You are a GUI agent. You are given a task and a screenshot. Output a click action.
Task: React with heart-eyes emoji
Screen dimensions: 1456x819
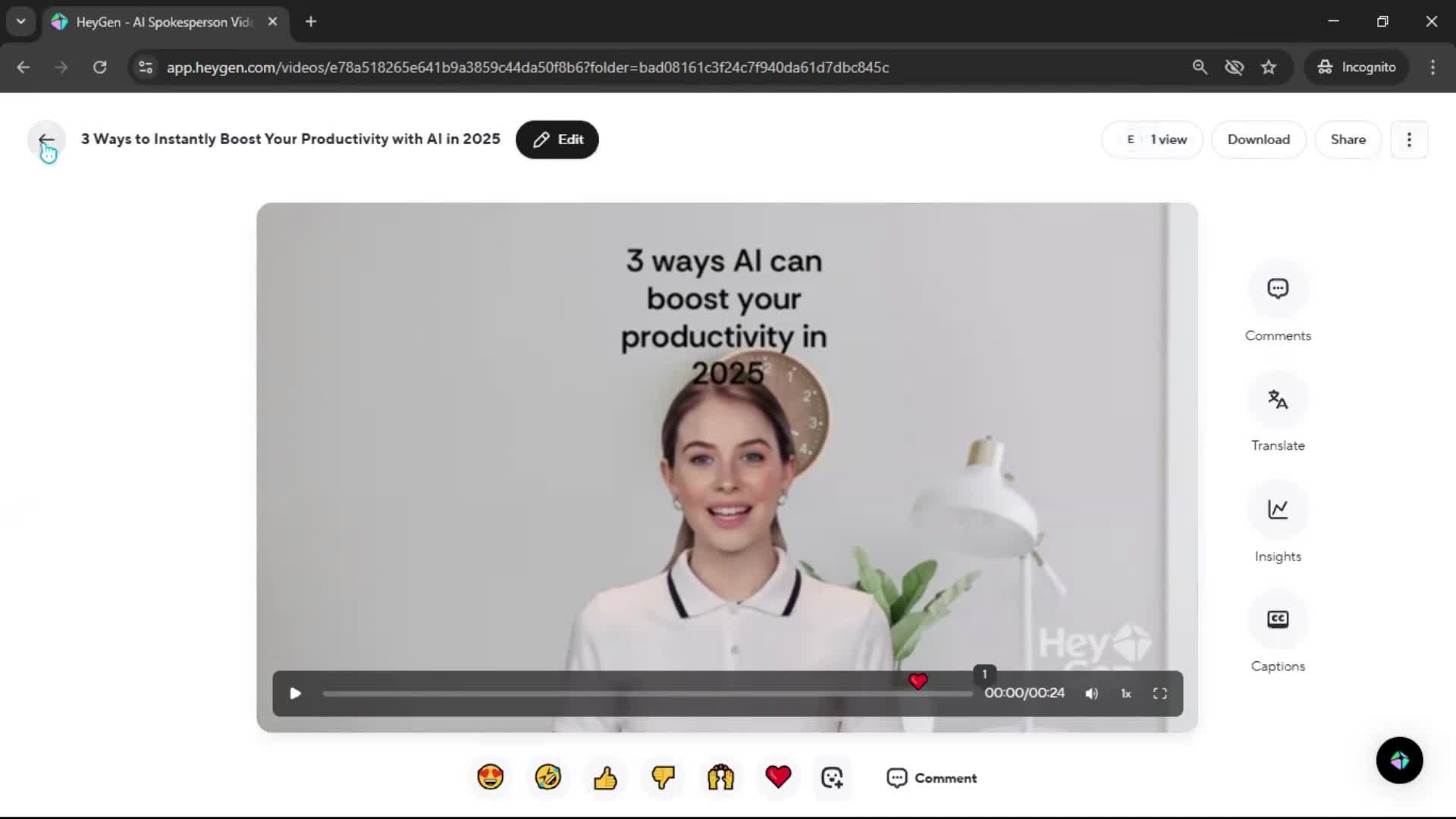tap(491, 777)
